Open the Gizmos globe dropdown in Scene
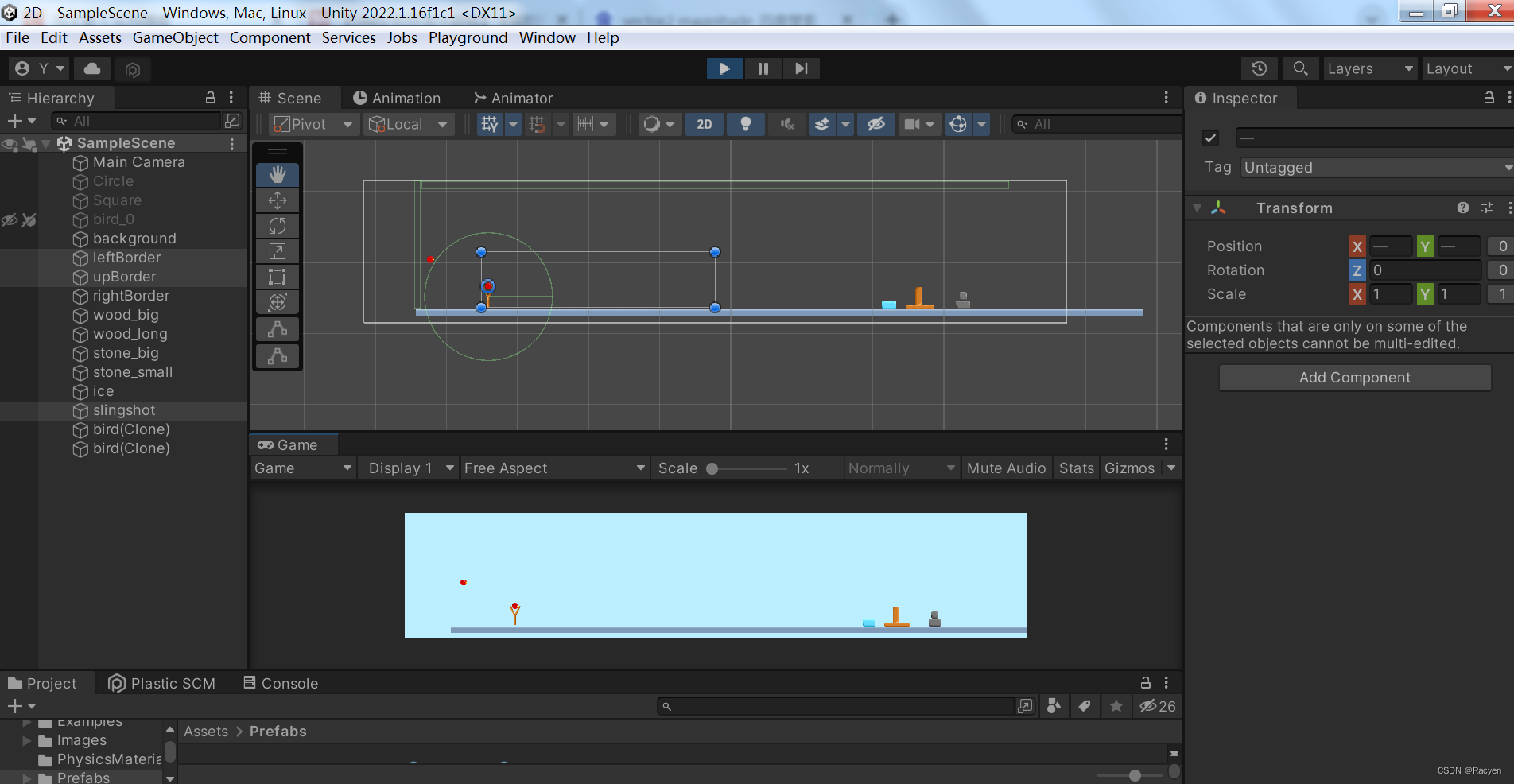This screenshot has width=1514, height=784. coord(982,124)
